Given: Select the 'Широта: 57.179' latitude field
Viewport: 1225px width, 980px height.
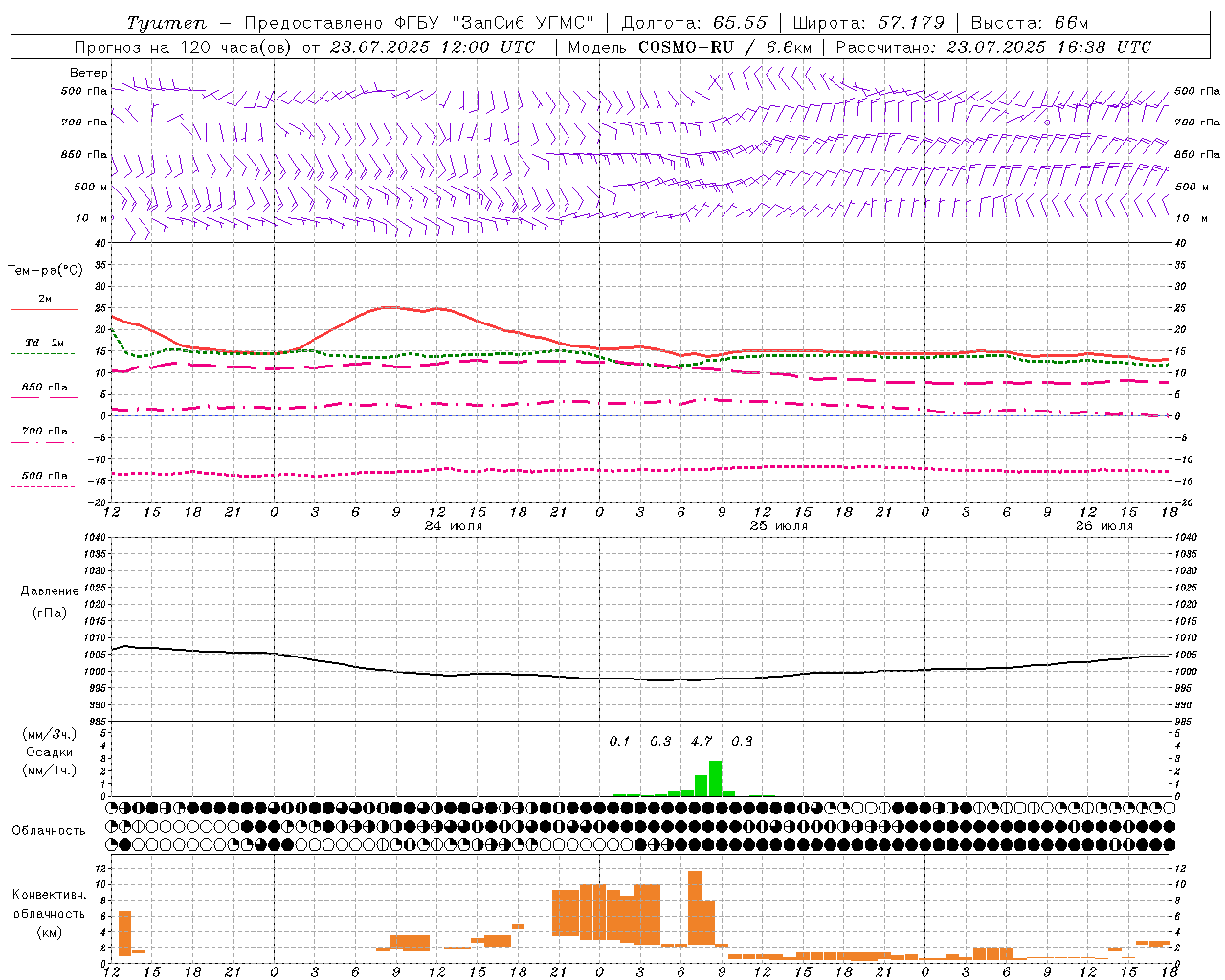Looking at the screenshot, I should click(x=869, y=23).
